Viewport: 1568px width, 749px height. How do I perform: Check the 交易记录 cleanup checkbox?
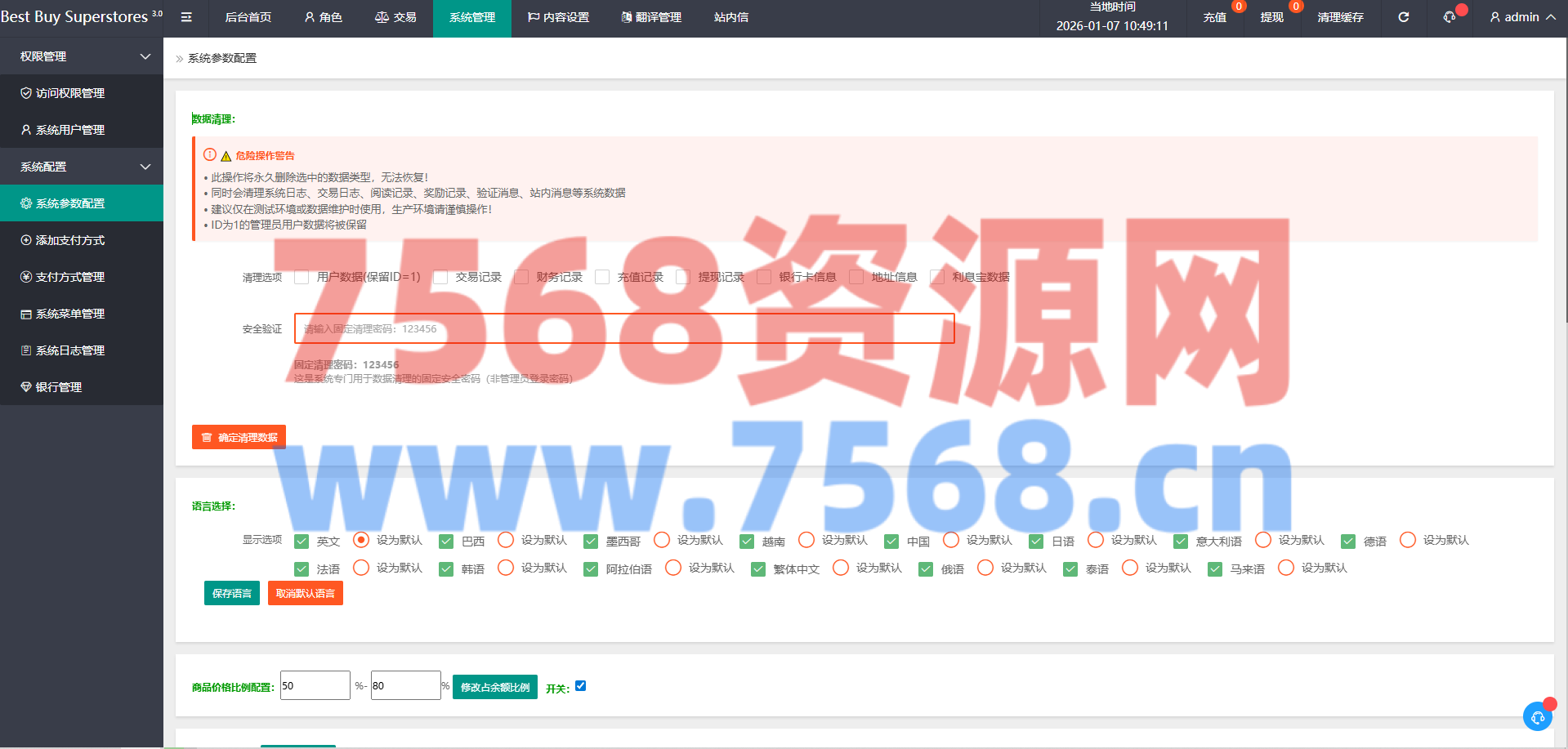(x=440, y=278)
